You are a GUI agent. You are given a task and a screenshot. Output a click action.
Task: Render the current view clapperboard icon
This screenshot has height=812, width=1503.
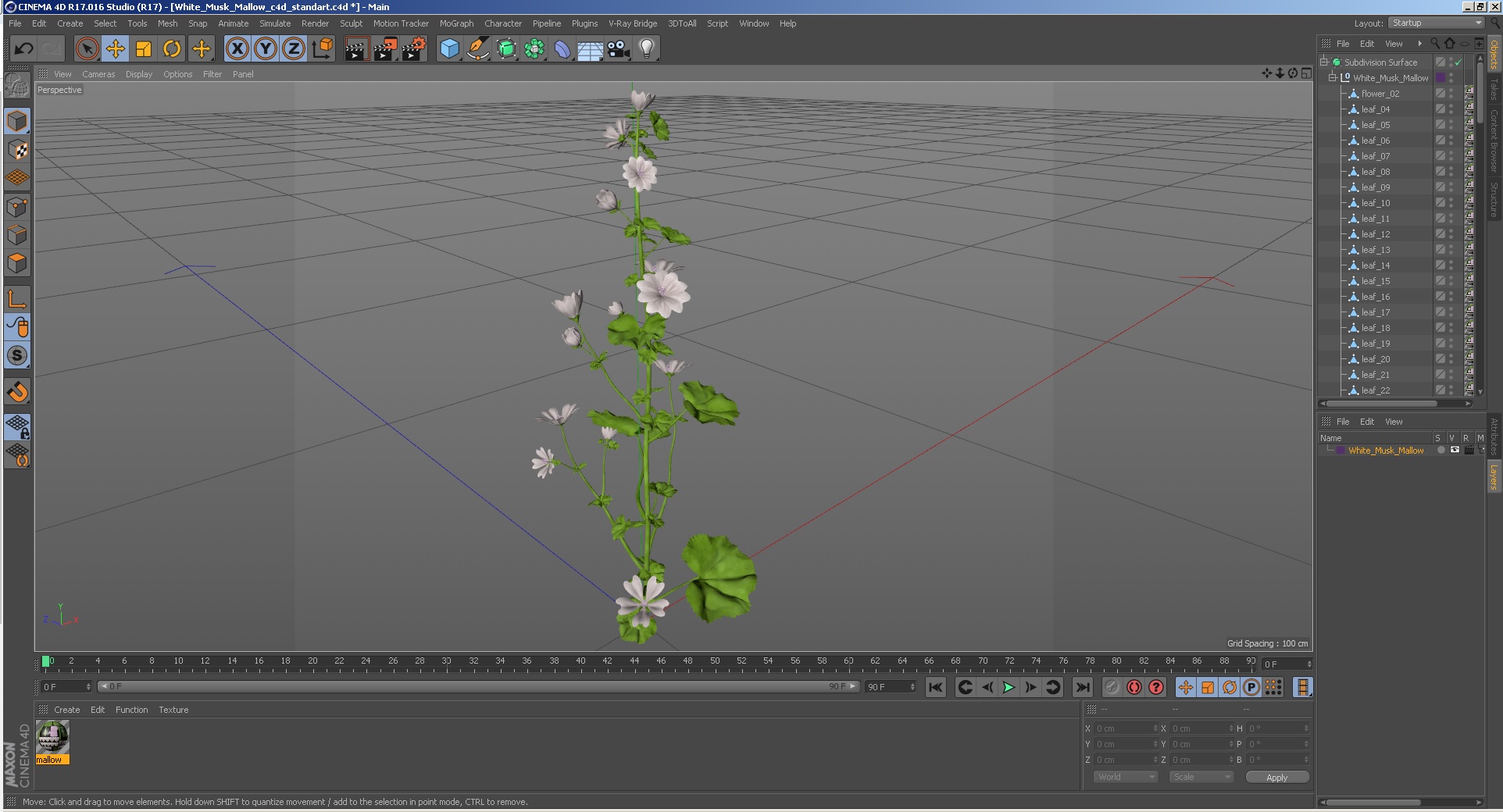coord(356,49)
